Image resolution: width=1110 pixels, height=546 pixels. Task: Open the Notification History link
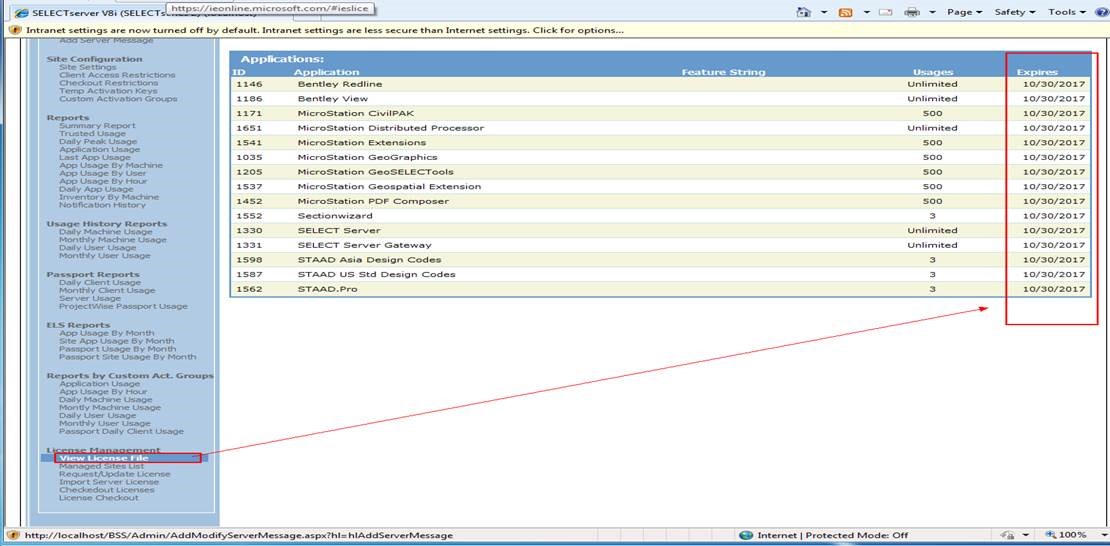103,205
